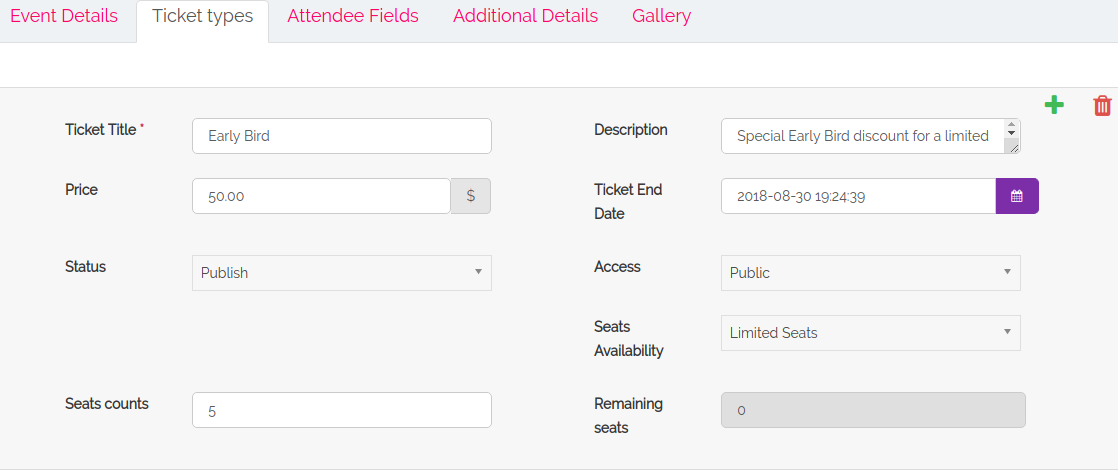Click the green plus add ticket icon
The height and width of the screenshot is (471, 1118).
tap(1054, 105)
